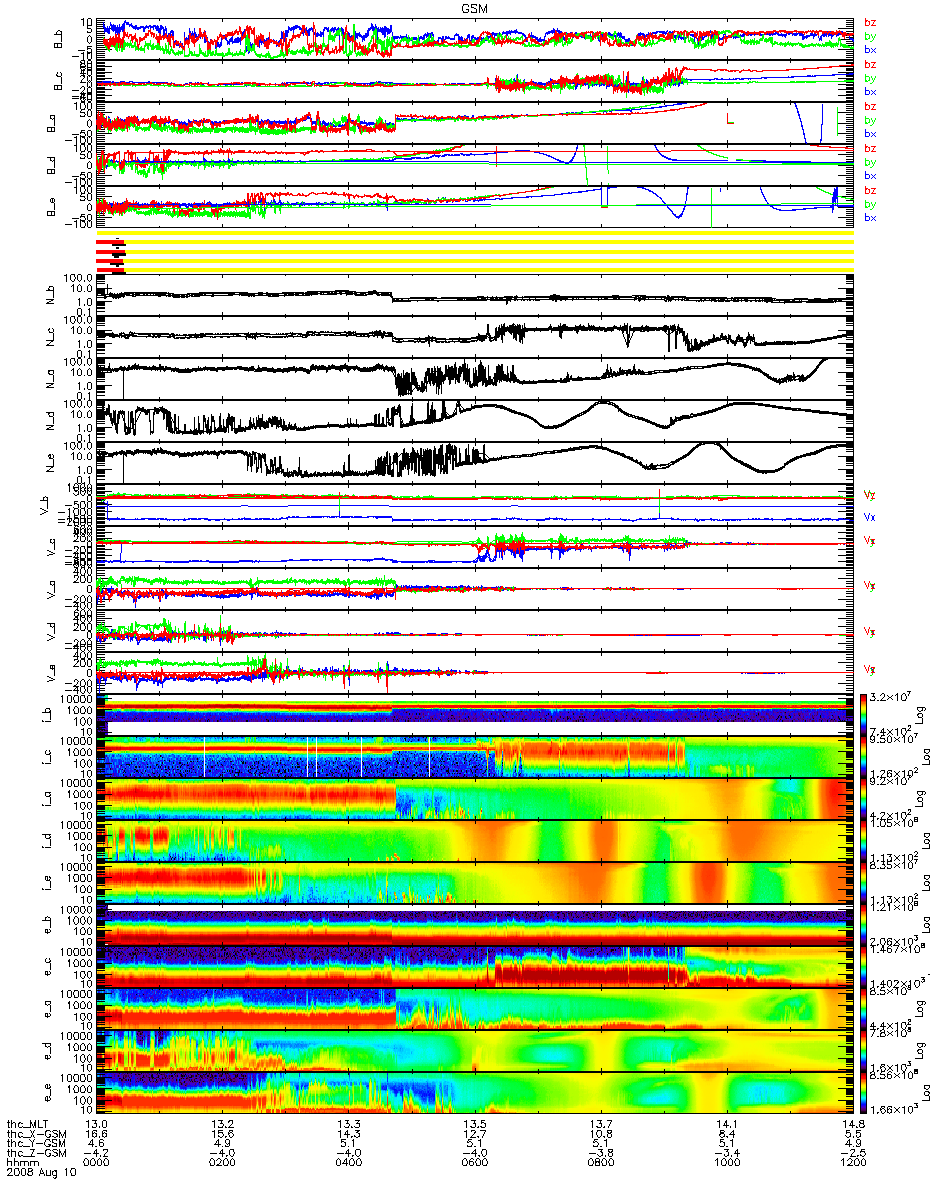Click the "e_d" electron spectrogram label
The width and height of the screenshot is (930, 1200).
tap(46, 1051)
